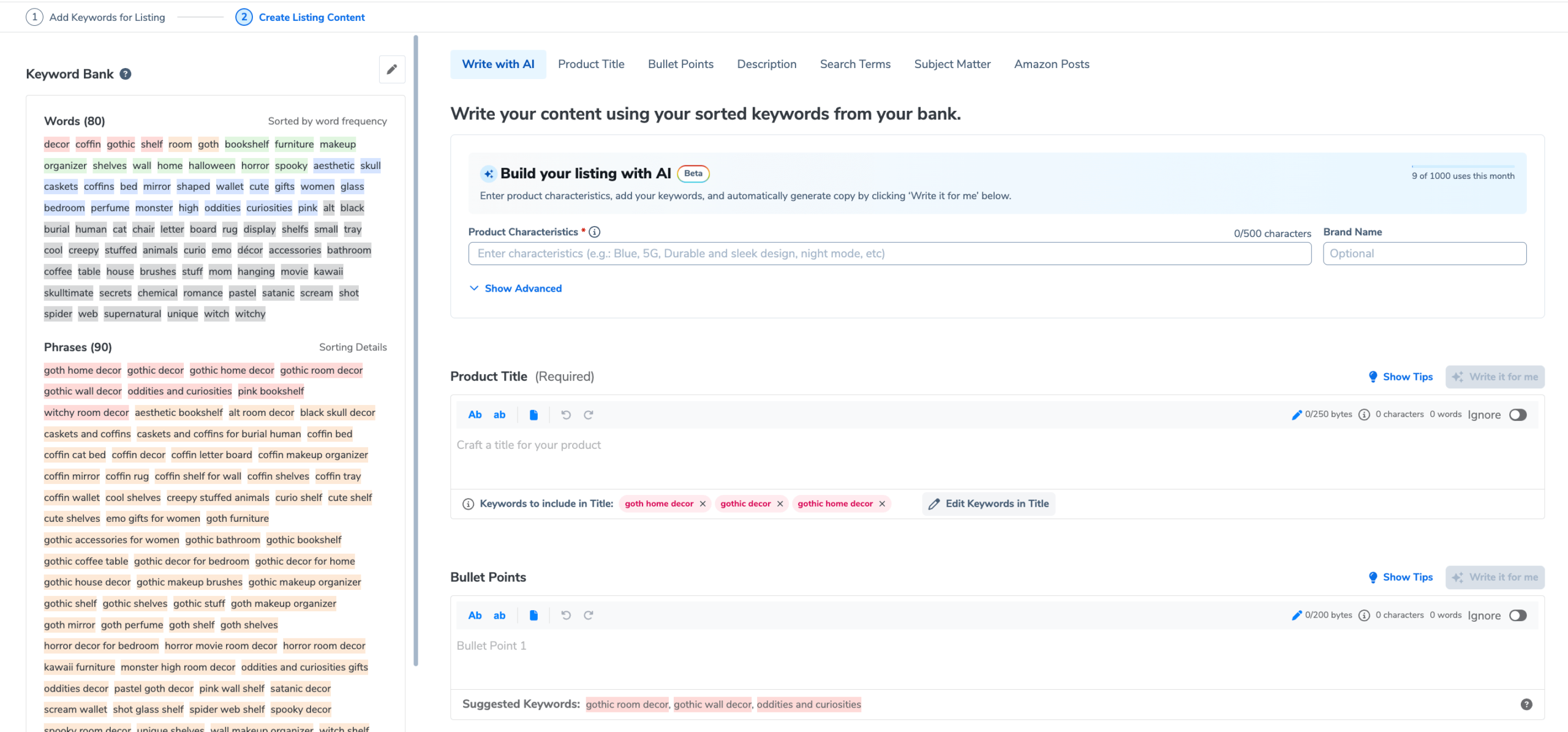The image size is (1568, 732).
Task: Click the redo icon in the Bullet Points toolbar
Action: click(x=589, y=615)
